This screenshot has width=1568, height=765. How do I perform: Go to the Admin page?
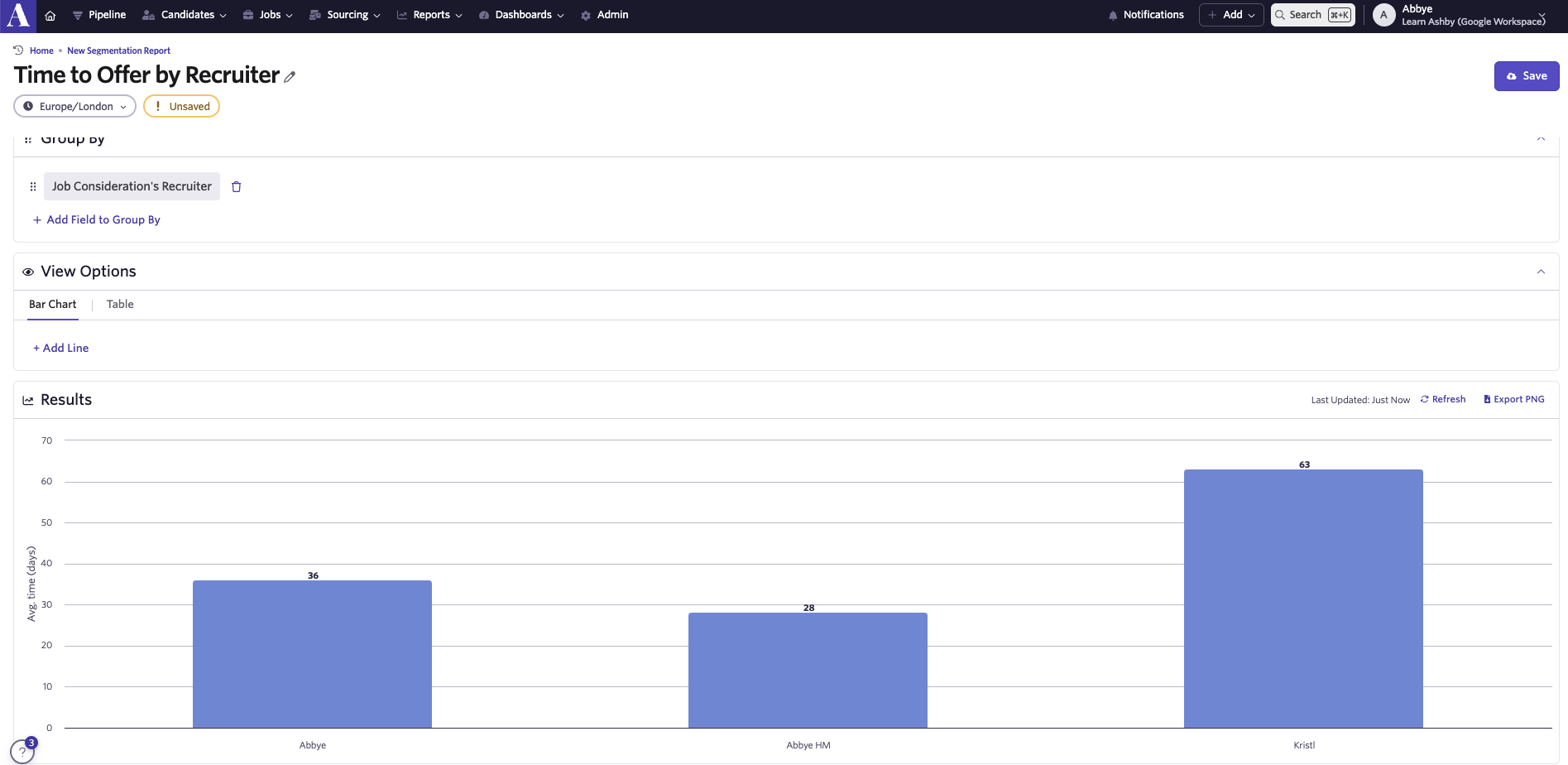point(605,15)
